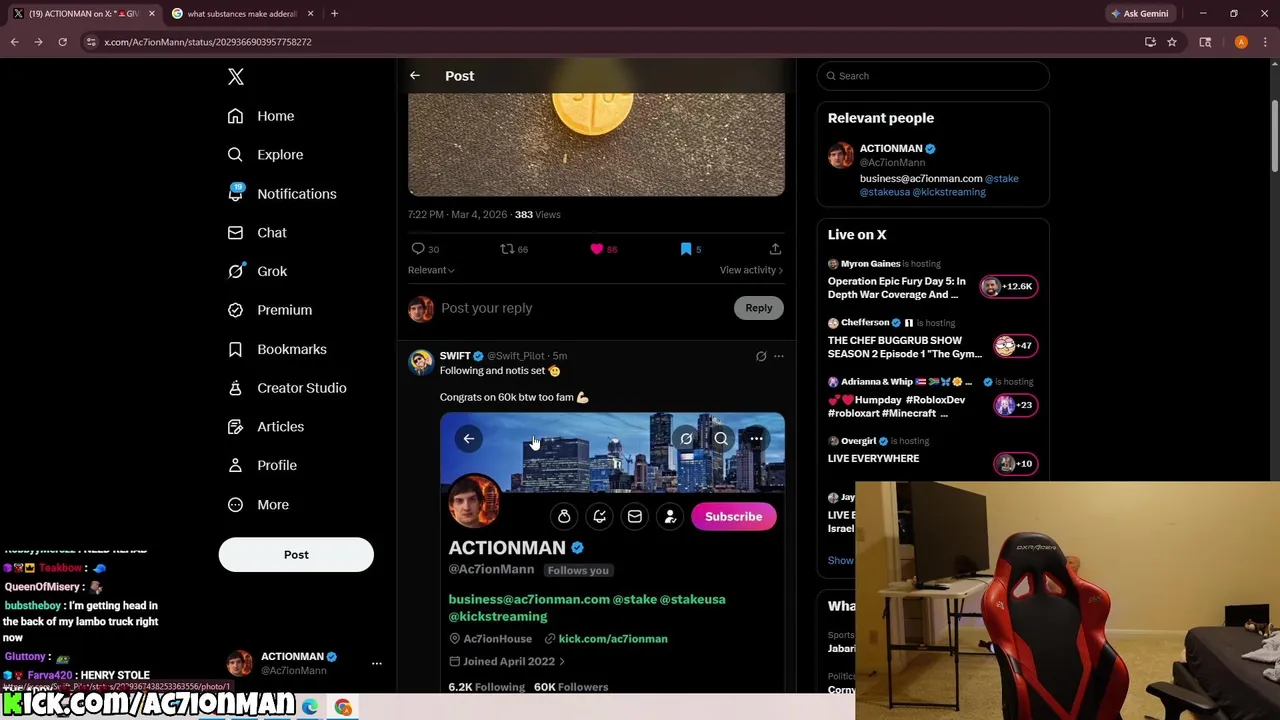Open a new browser tab
Viewport: 1280px width, 720px height.
pos(334,14)
